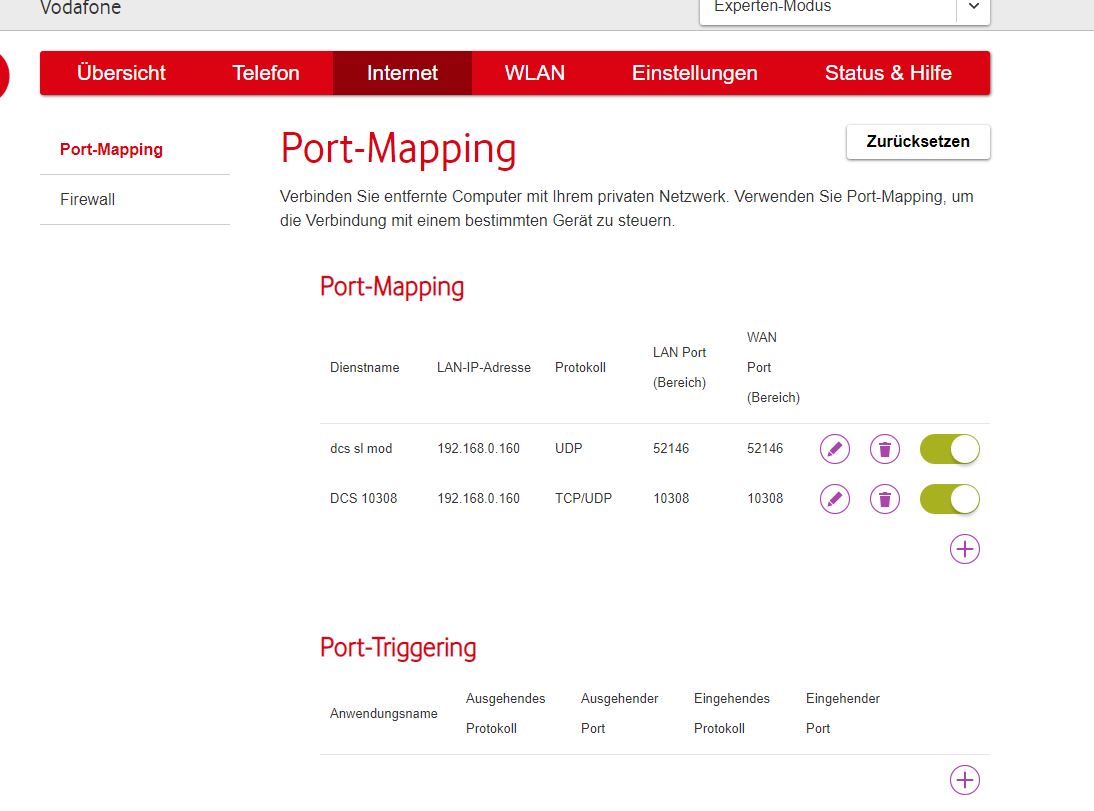Click the TCP/UDP protocol cell
Screen dimensions: 1094x811
(x=583, y=498)
